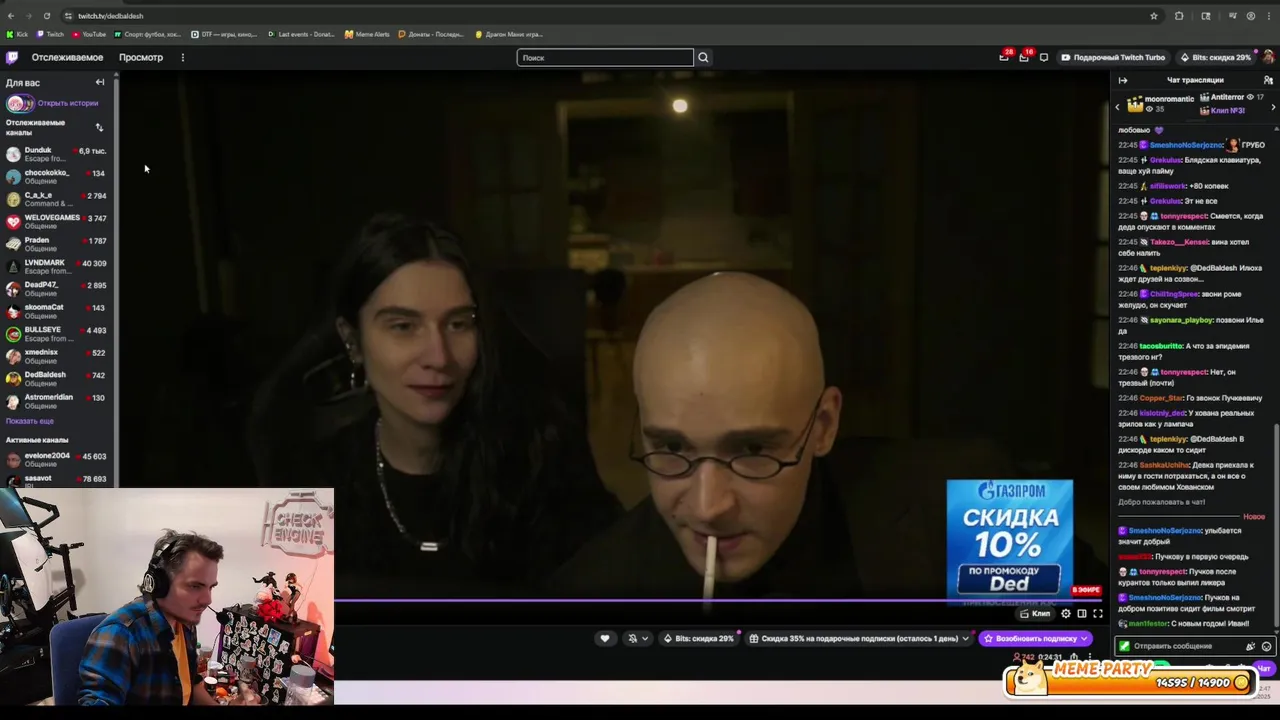Open Praden channel in sidebar

pyautogui.click(x=56, y=244)
